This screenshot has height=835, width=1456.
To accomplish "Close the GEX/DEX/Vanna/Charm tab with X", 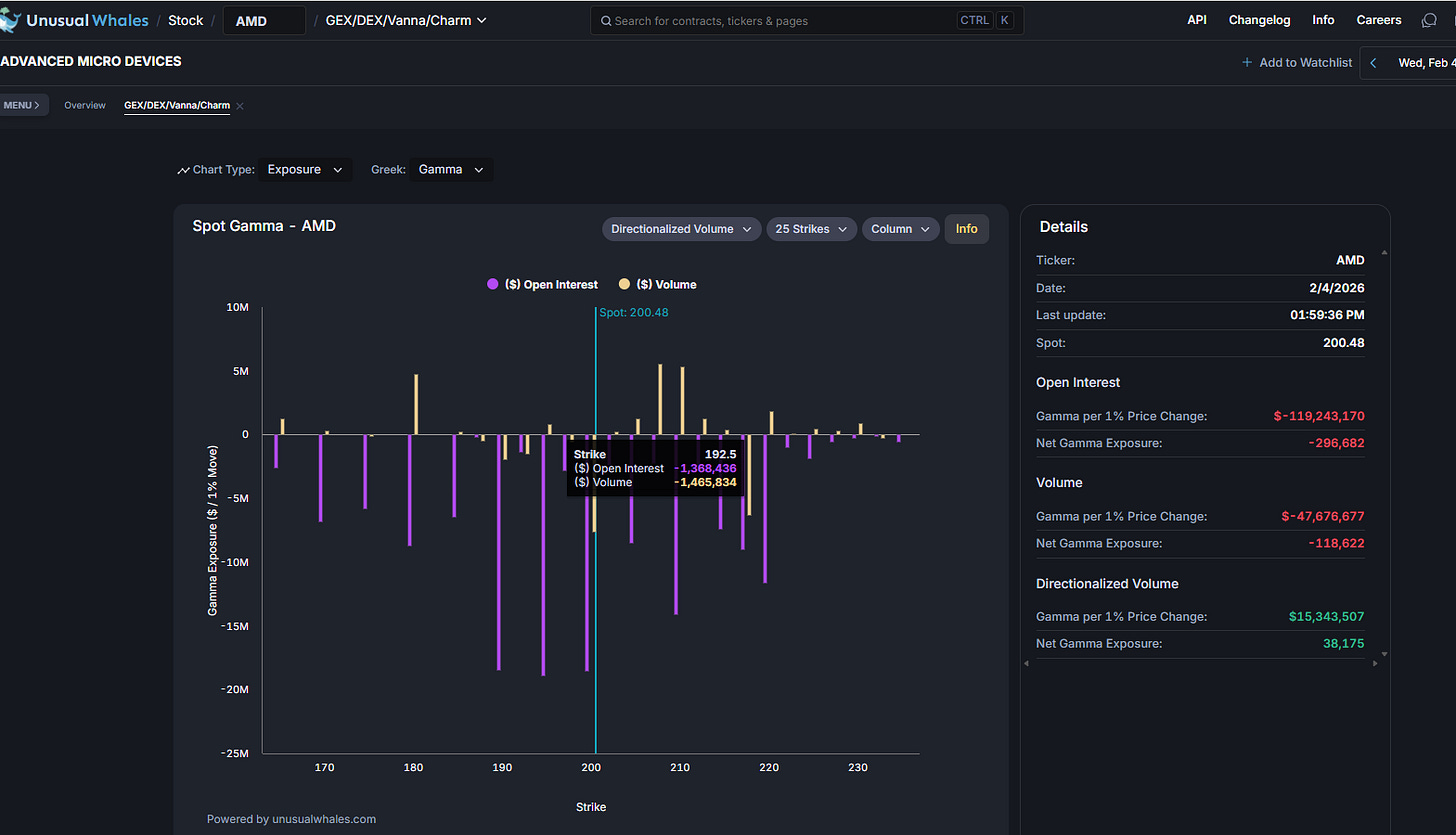I will 240,105.
